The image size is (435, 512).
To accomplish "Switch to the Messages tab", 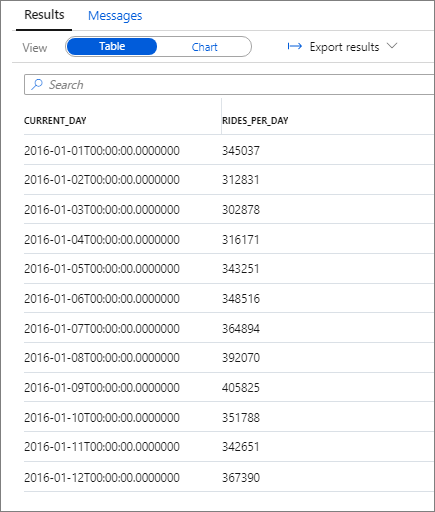I will tap(115, 16).
